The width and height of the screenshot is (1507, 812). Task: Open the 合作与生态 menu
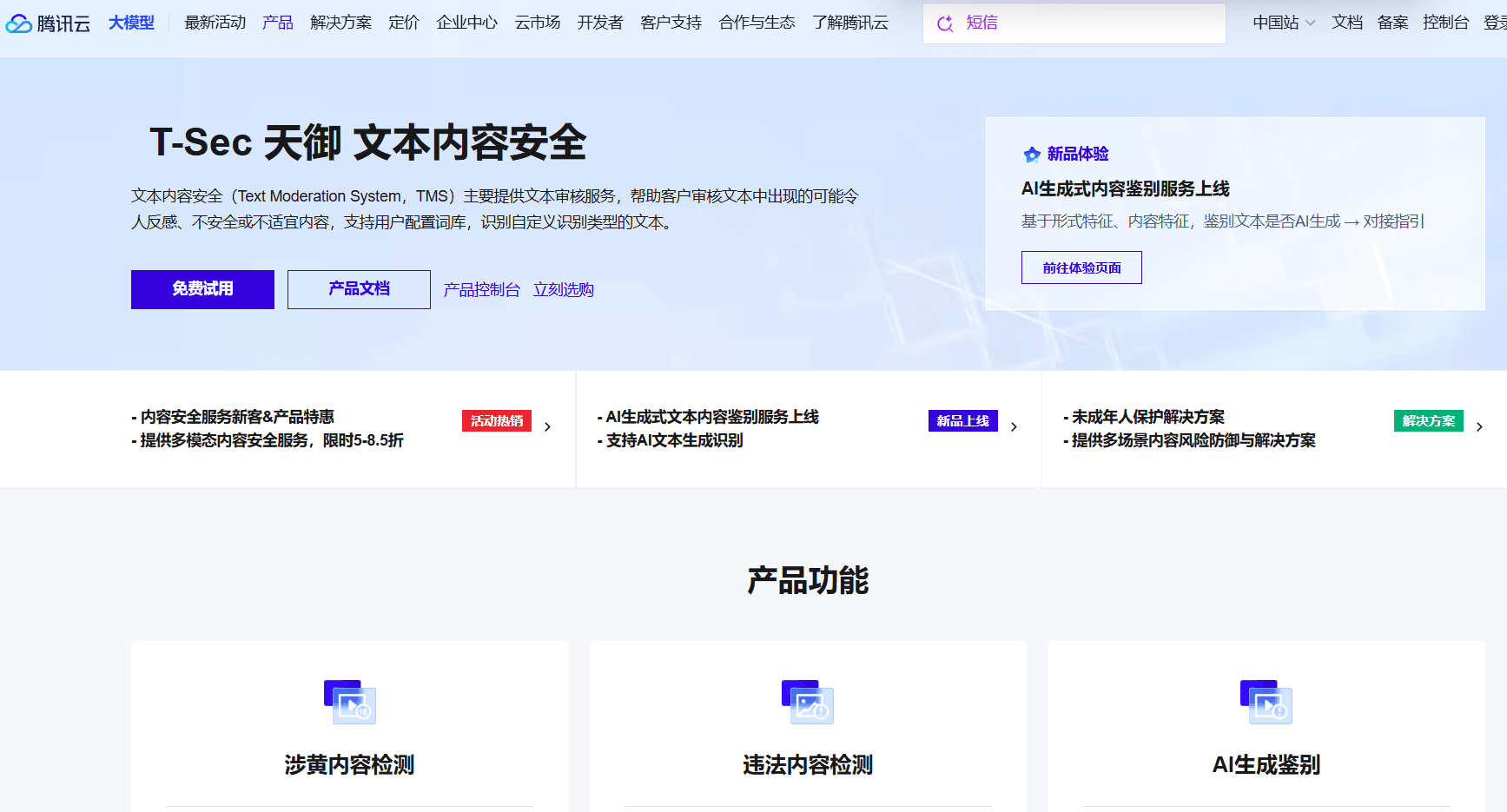[757, 23]
